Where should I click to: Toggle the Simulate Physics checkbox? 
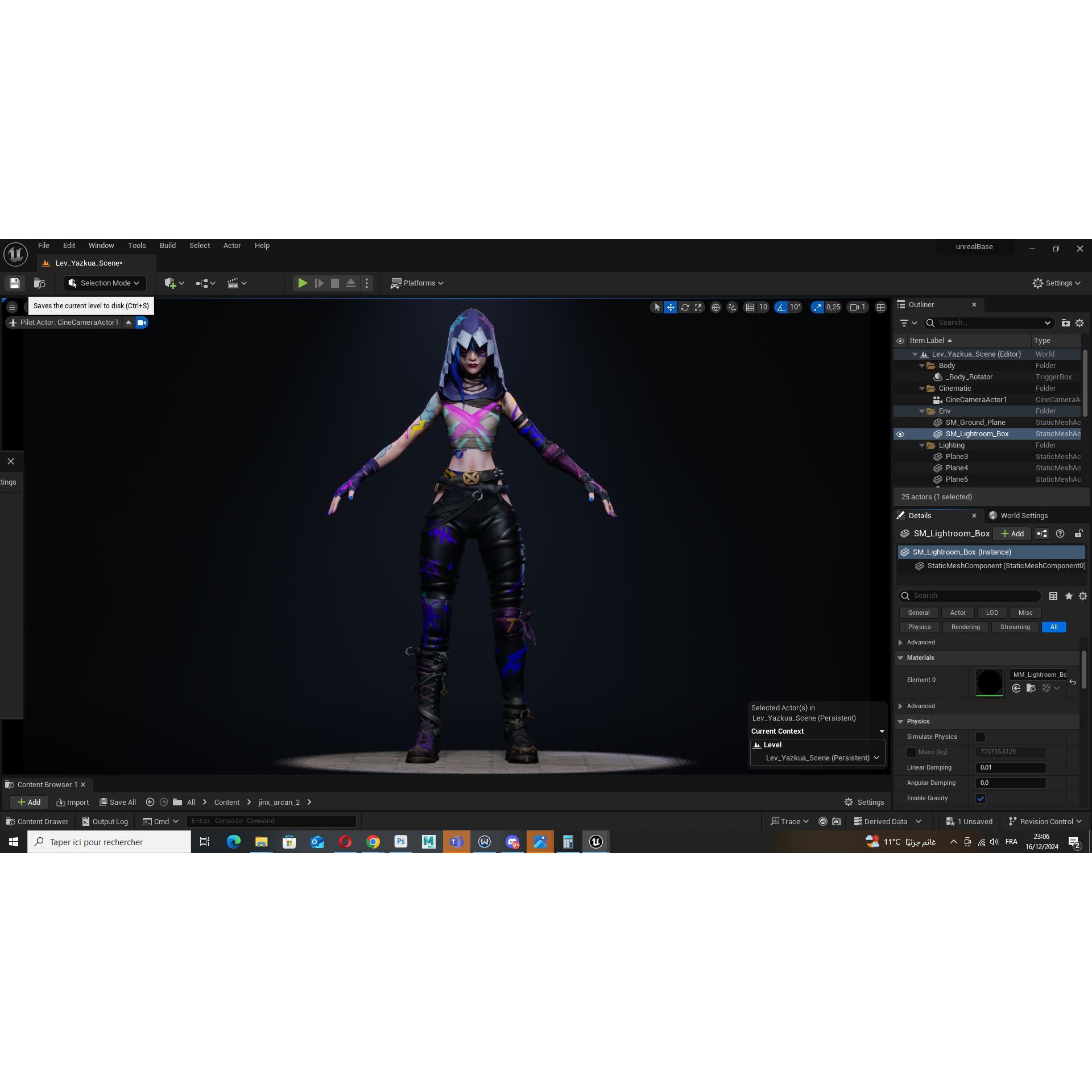point(981,737)
